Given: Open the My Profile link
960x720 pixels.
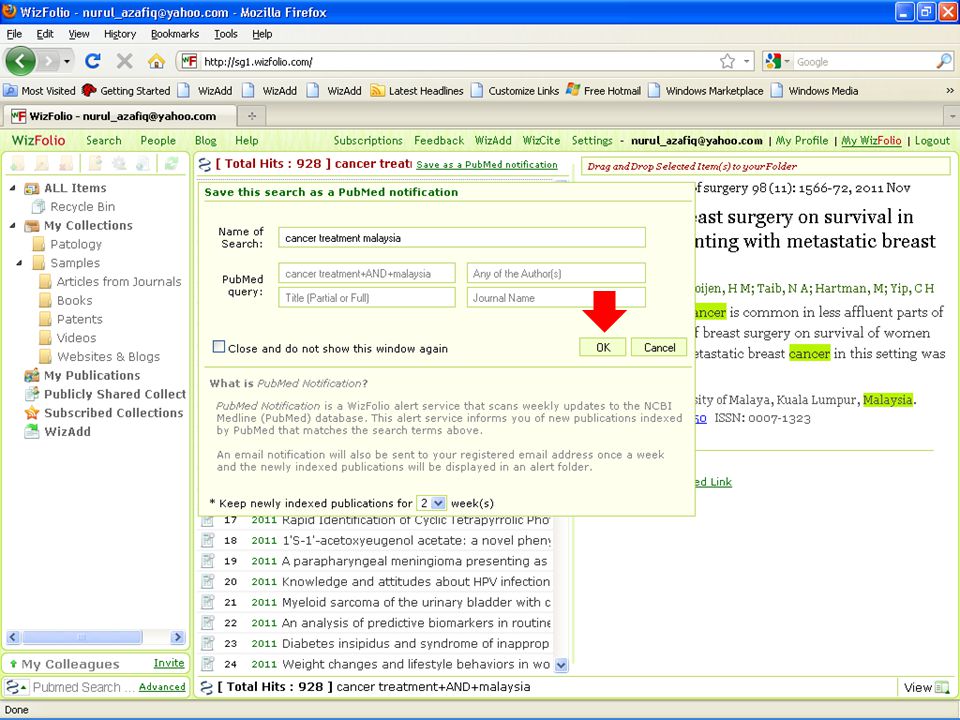Looking at the screenshot, I should (x=801, y=141).
